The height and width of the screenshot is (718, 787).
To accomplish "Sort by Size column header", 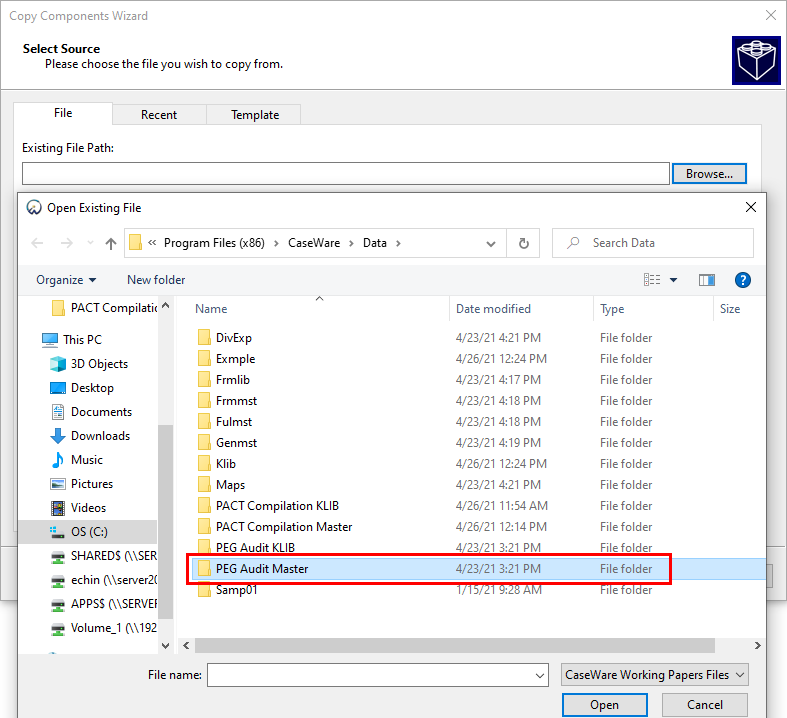I will 730,309.
